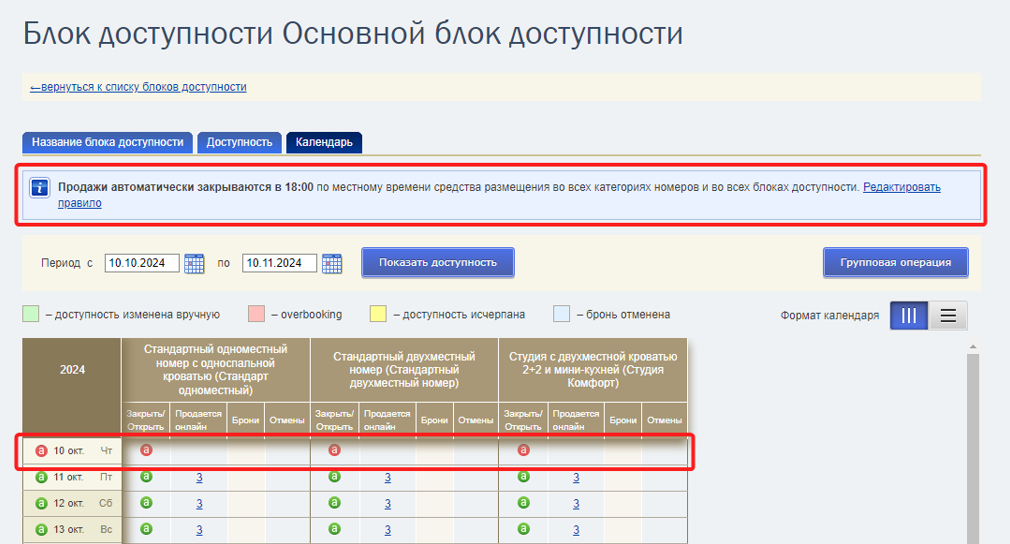Open the start date calendar picker icon
This screenshot has width=1010, height=544.
pos(194,263)
